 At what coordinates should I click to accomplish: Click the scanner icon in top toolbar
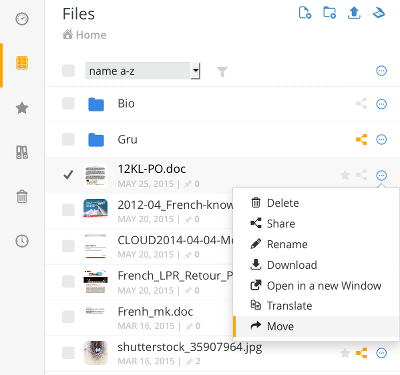coord(379,13)
